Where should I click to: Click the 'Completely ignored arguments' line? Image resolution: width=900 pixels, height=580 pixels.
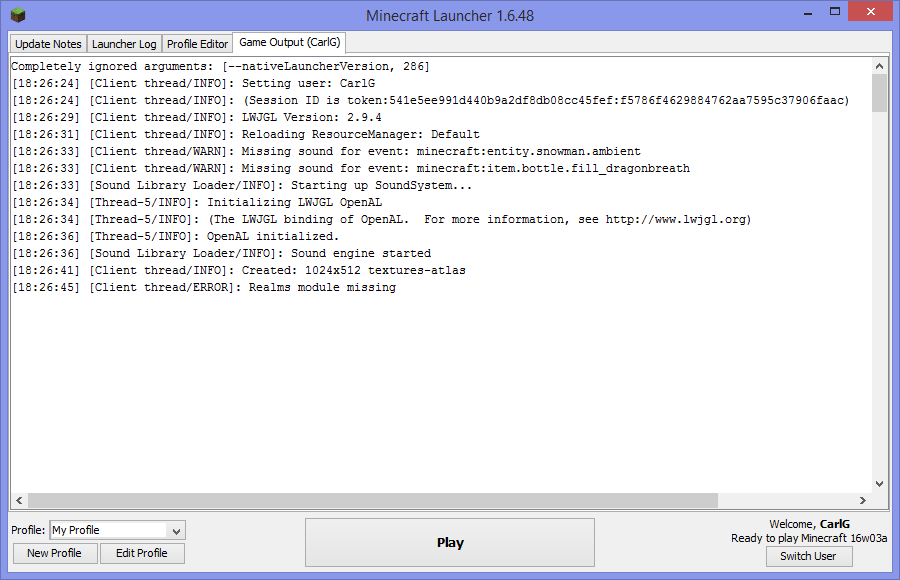coord(220,66)
